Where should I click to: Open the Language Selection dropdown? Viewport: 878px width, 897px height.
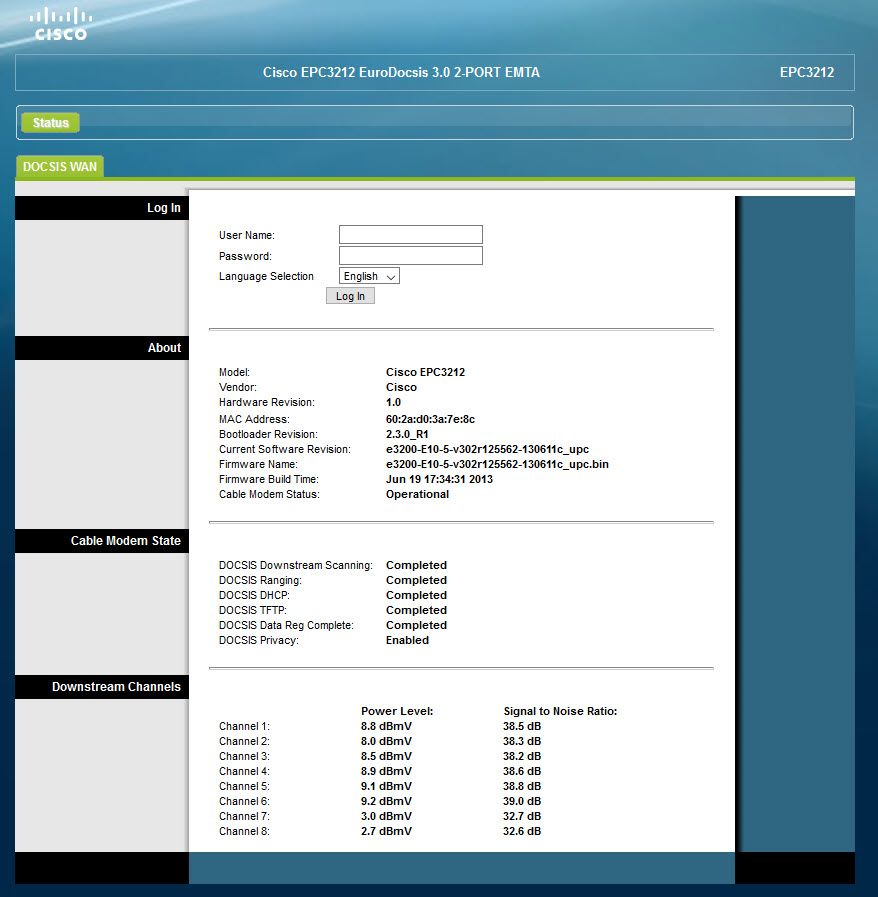coord(369,276)
